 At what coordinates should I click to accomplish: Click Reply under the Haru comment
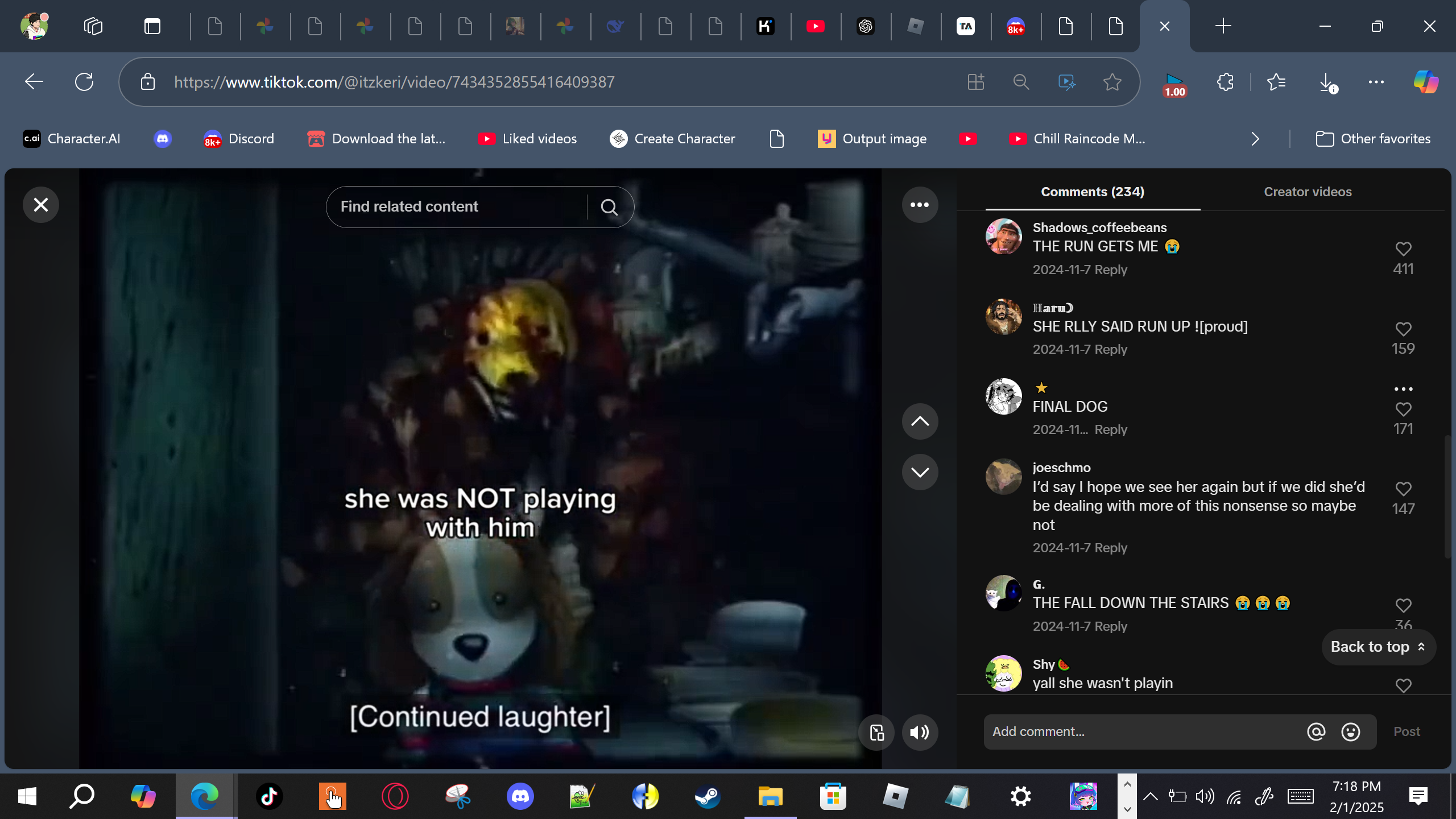click(1111, 350)
